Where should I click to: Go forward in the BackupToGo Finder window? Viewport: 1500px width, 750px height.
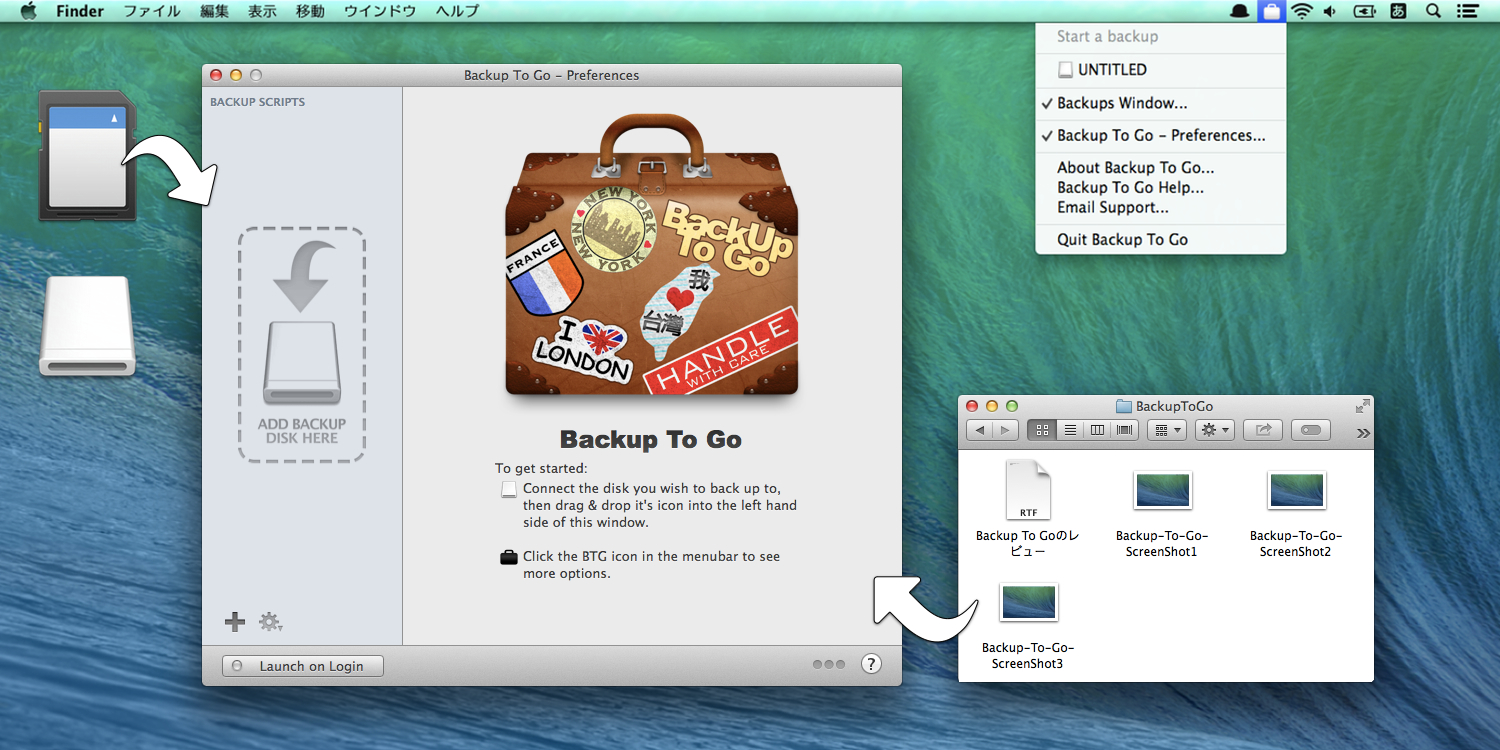(x=1005, y=430)
